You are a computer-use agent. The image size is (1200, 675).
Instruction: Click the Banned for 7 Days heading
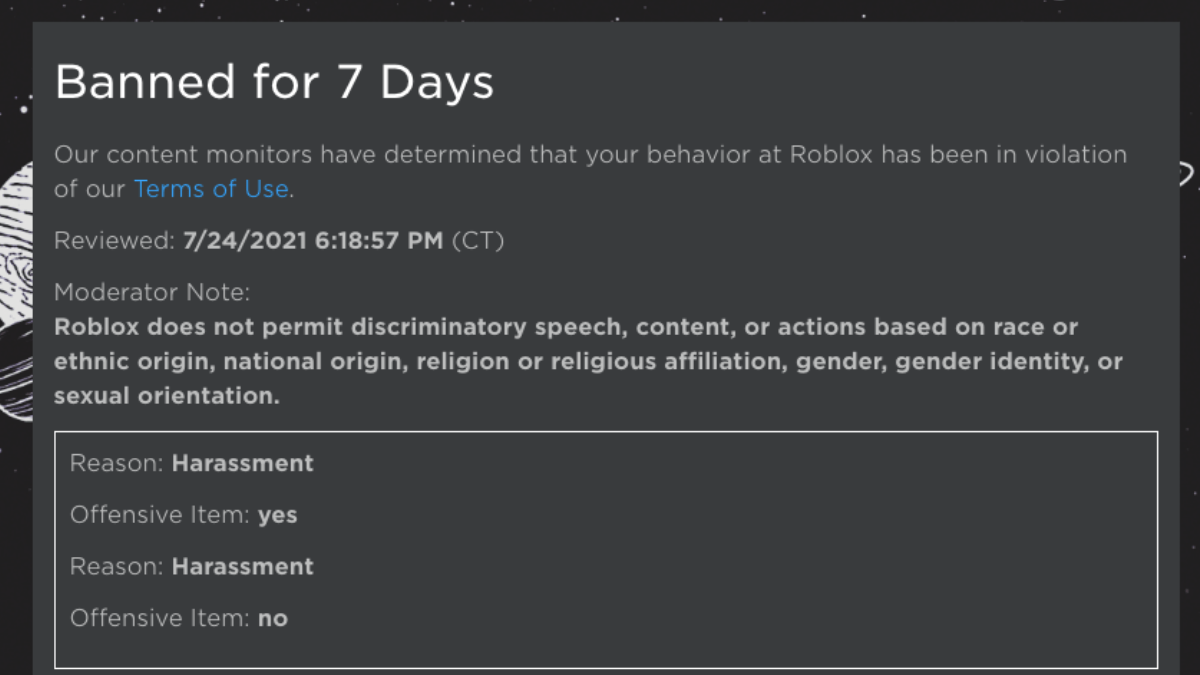point(276,82)
